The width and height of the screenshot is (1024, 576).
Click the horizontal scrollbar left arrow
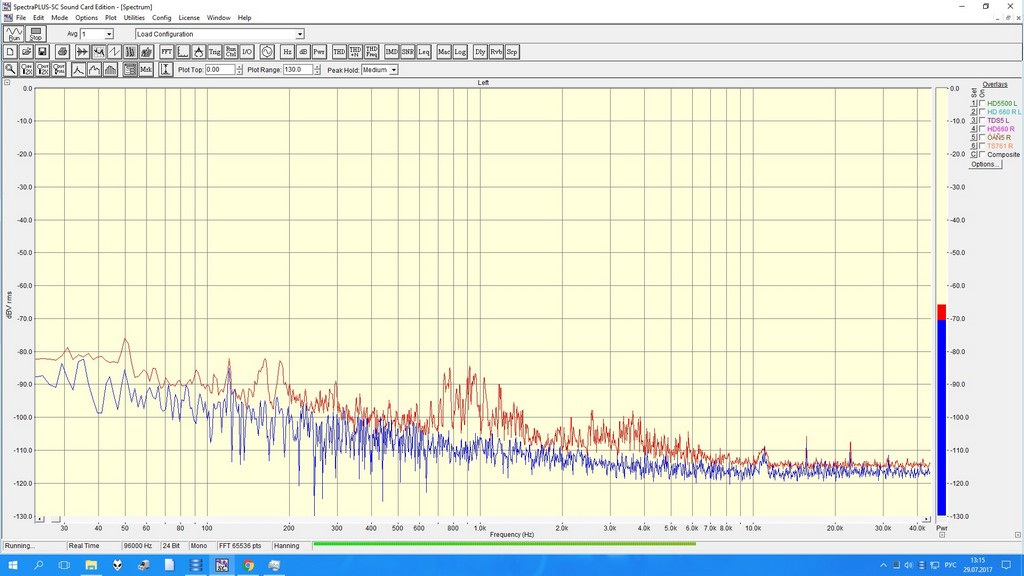tap(40, 519)
